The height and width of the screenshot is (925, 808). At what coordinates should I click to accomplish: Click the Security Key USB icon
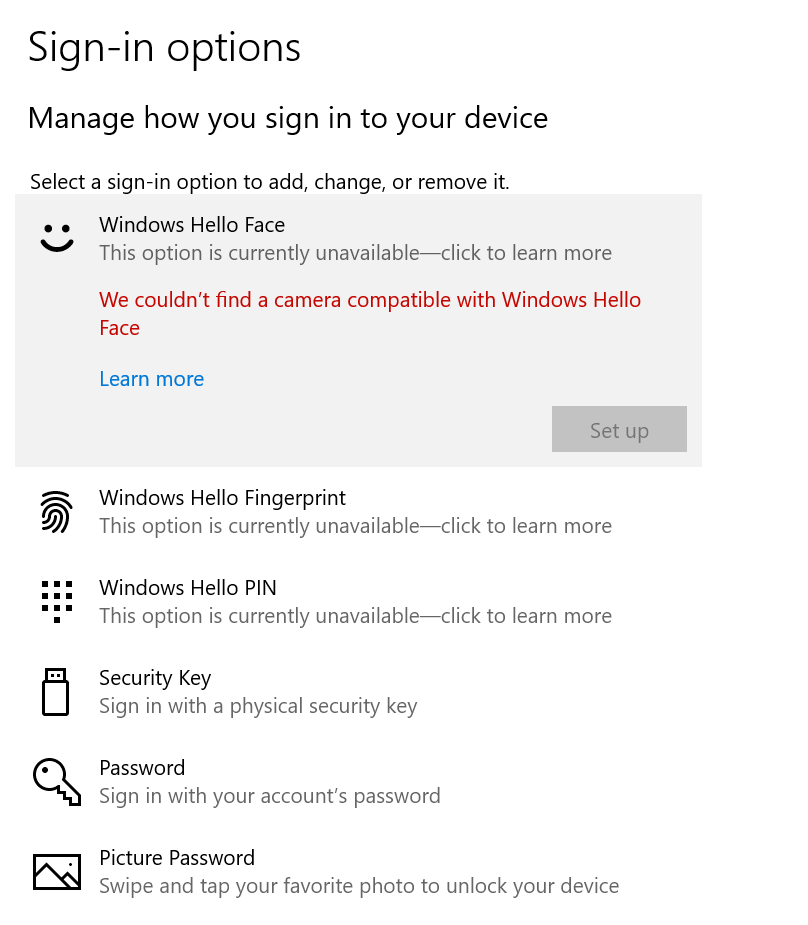57,691
